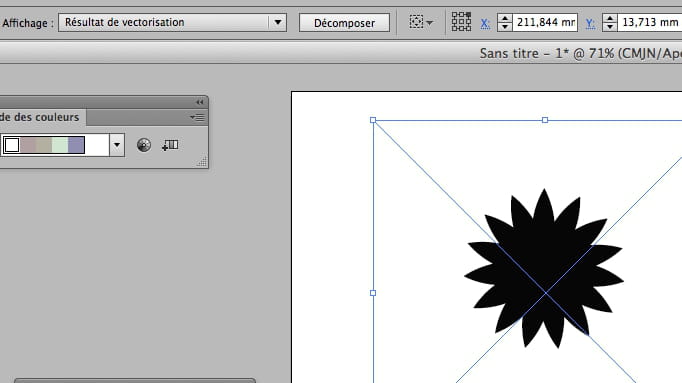Increase the X value with up stepper

point(505,18)
